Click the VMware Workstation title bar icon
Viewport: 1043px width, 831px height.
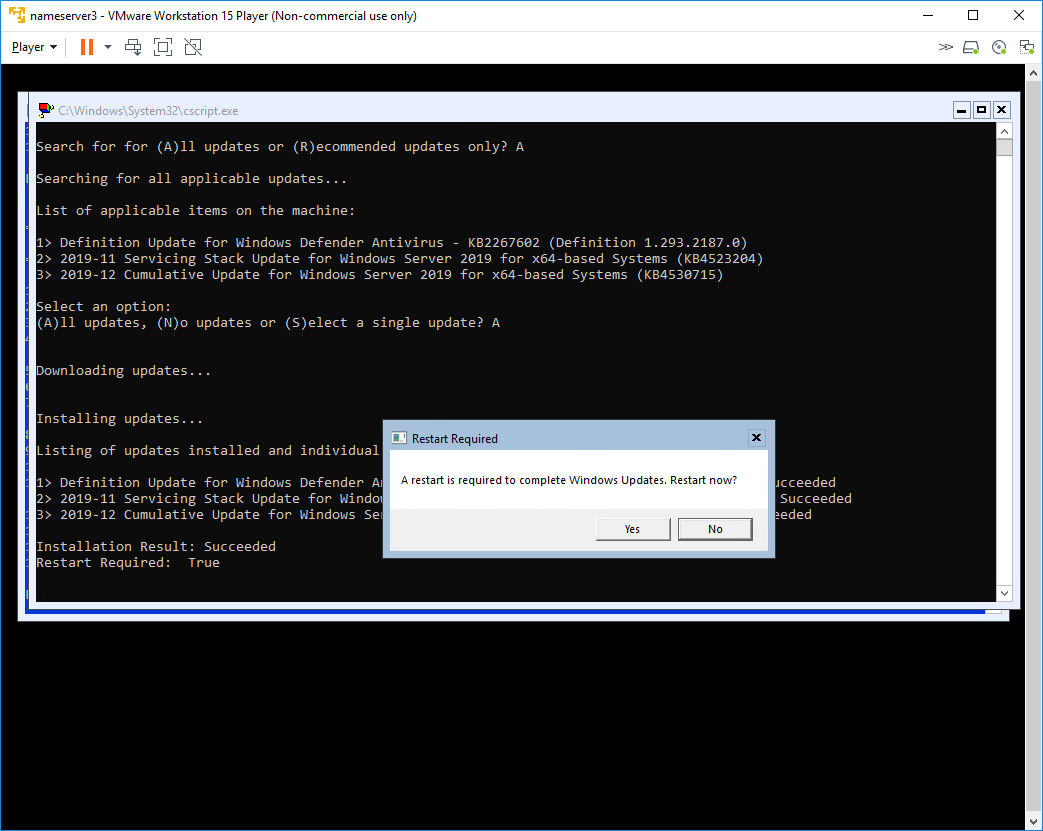click(x=17, y=15)
